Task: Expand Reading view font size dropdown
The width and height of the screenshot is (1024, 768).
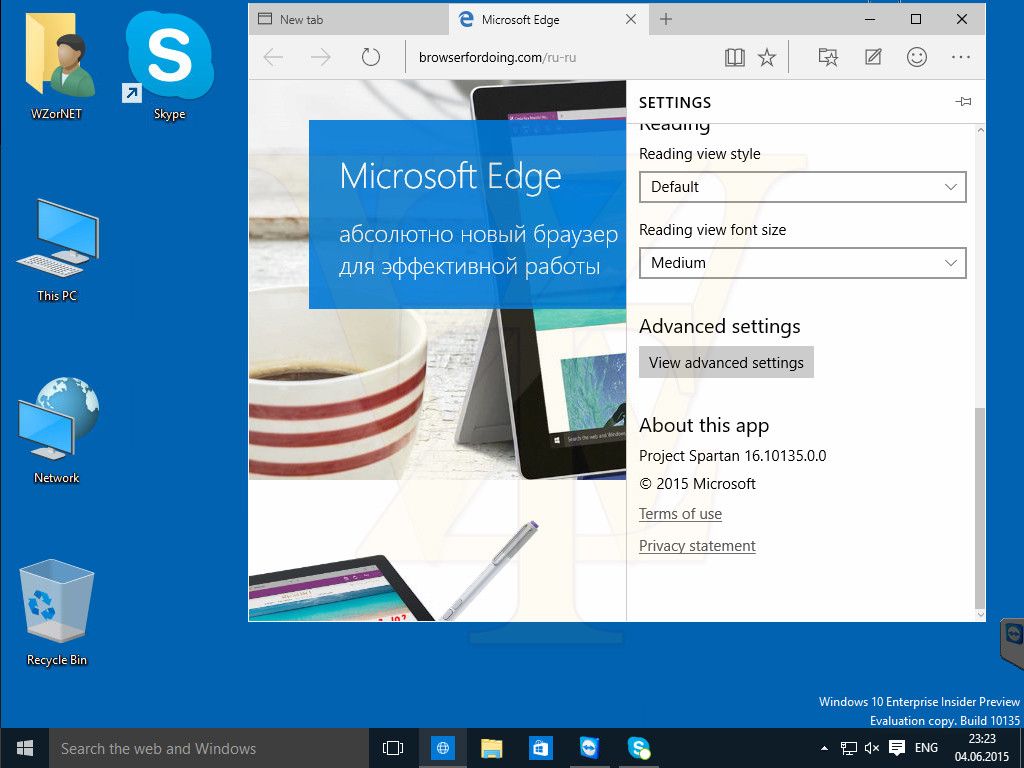Action: point(803,263)
